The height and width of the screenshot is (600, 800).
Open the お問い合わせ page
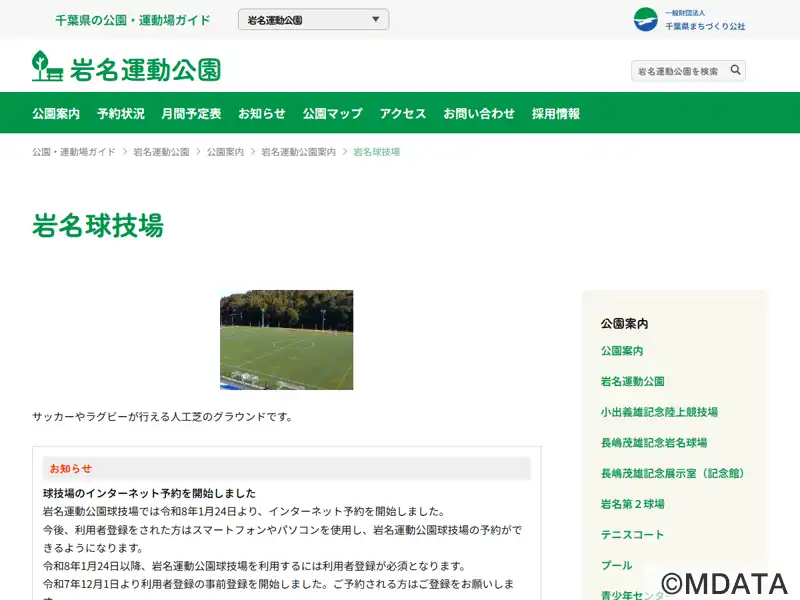[x=479, y=114]
